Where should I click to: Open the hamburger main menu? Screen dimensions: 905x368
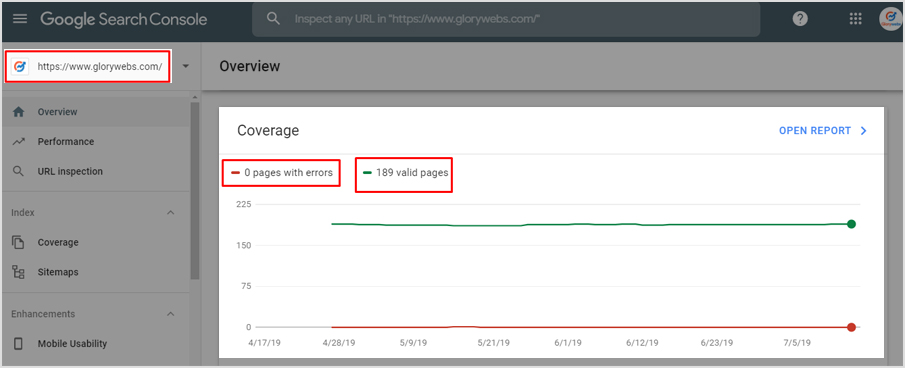pos(20,19)
